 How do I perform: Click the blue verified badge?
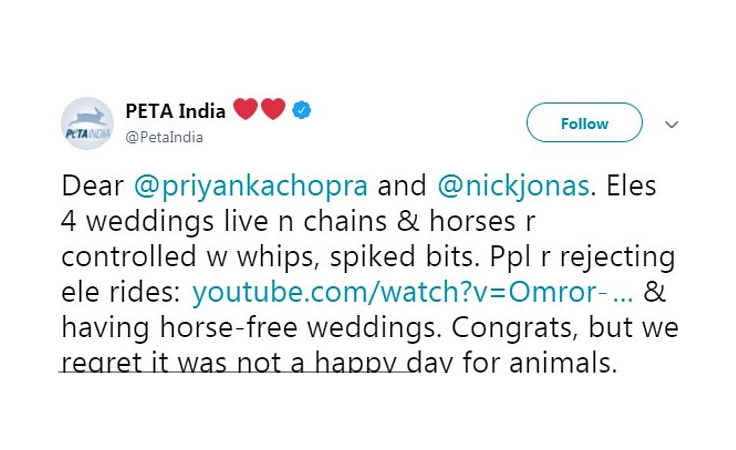point(301,111)
